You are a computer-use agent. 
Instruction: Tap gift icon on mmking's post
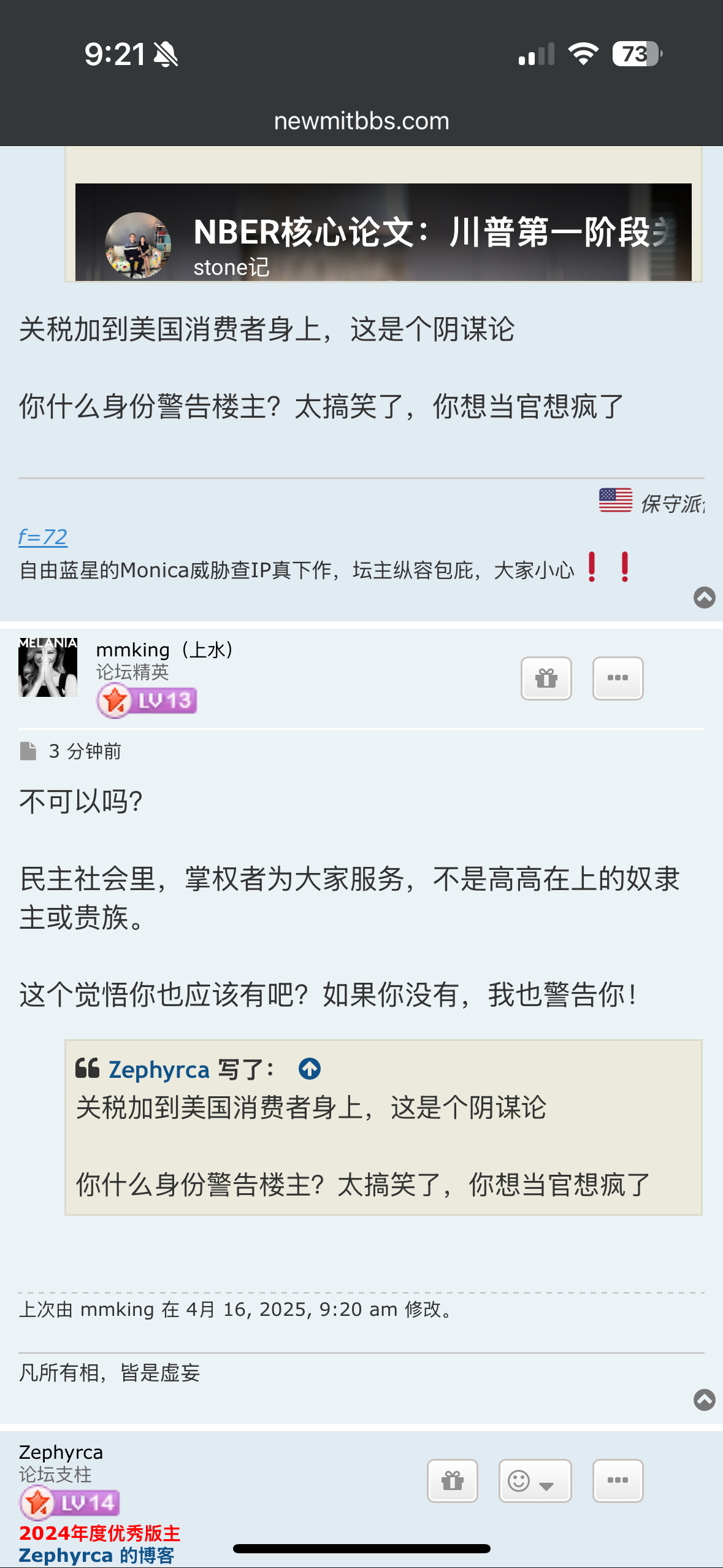[x=546, y=678]
